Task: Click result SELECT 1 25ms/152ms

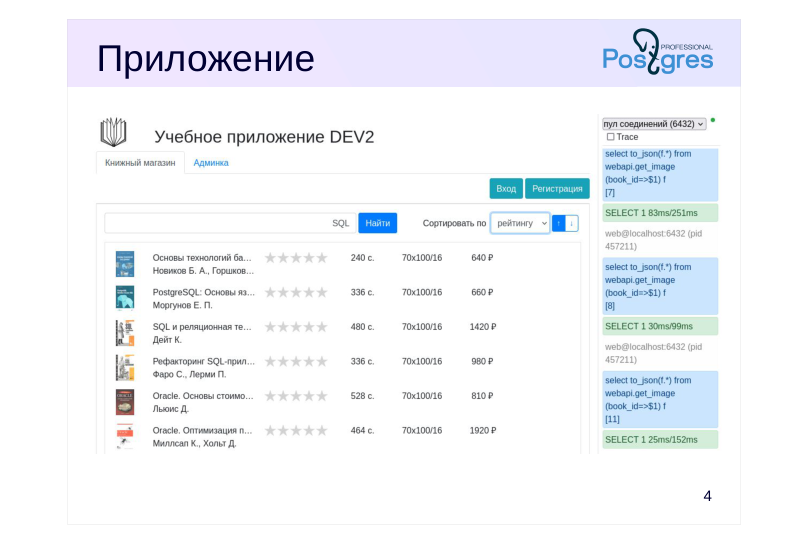Action: [660, 440]
